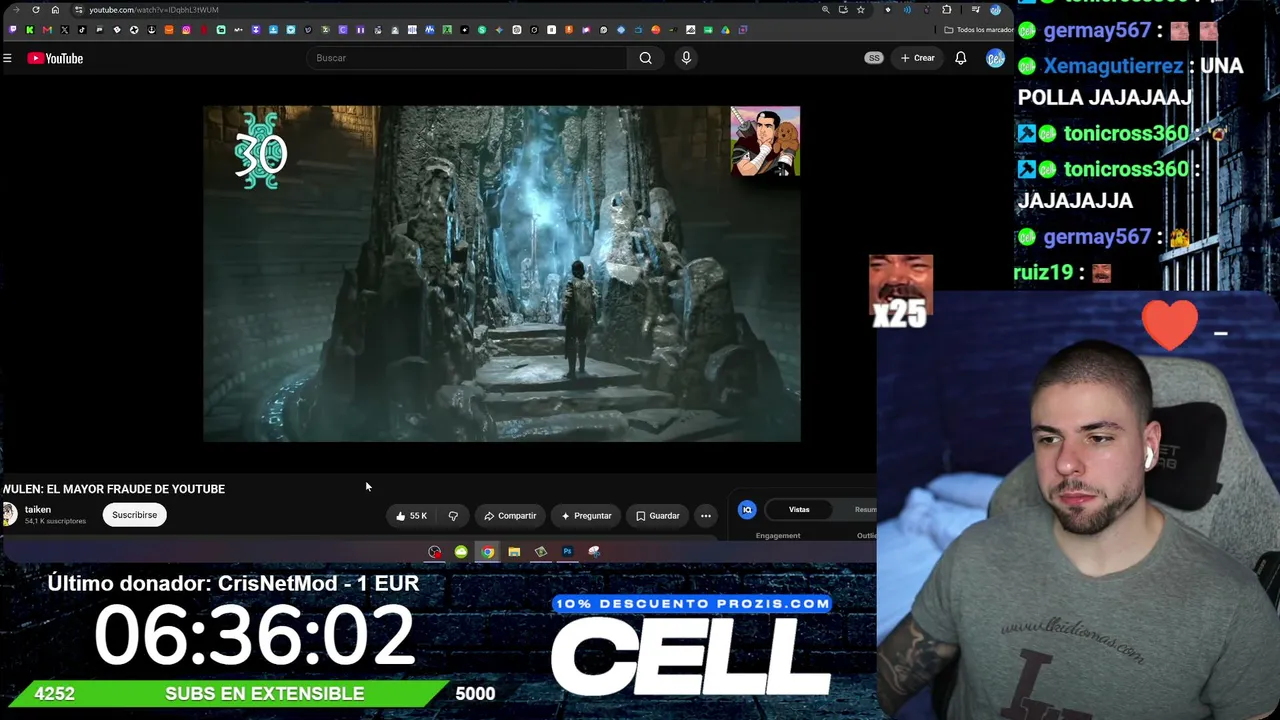Subscribe with the Suscribirse button
The width and height of the screenshot is (1280, 720).
(x=134, y=515)
